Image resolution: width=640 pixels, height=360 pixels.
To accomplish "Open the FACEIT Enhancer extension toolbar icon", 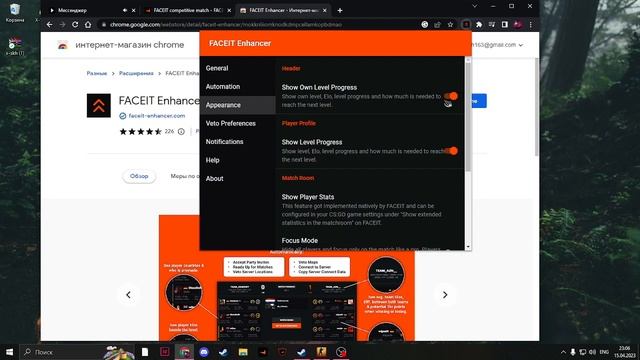I will coord(466,24).
